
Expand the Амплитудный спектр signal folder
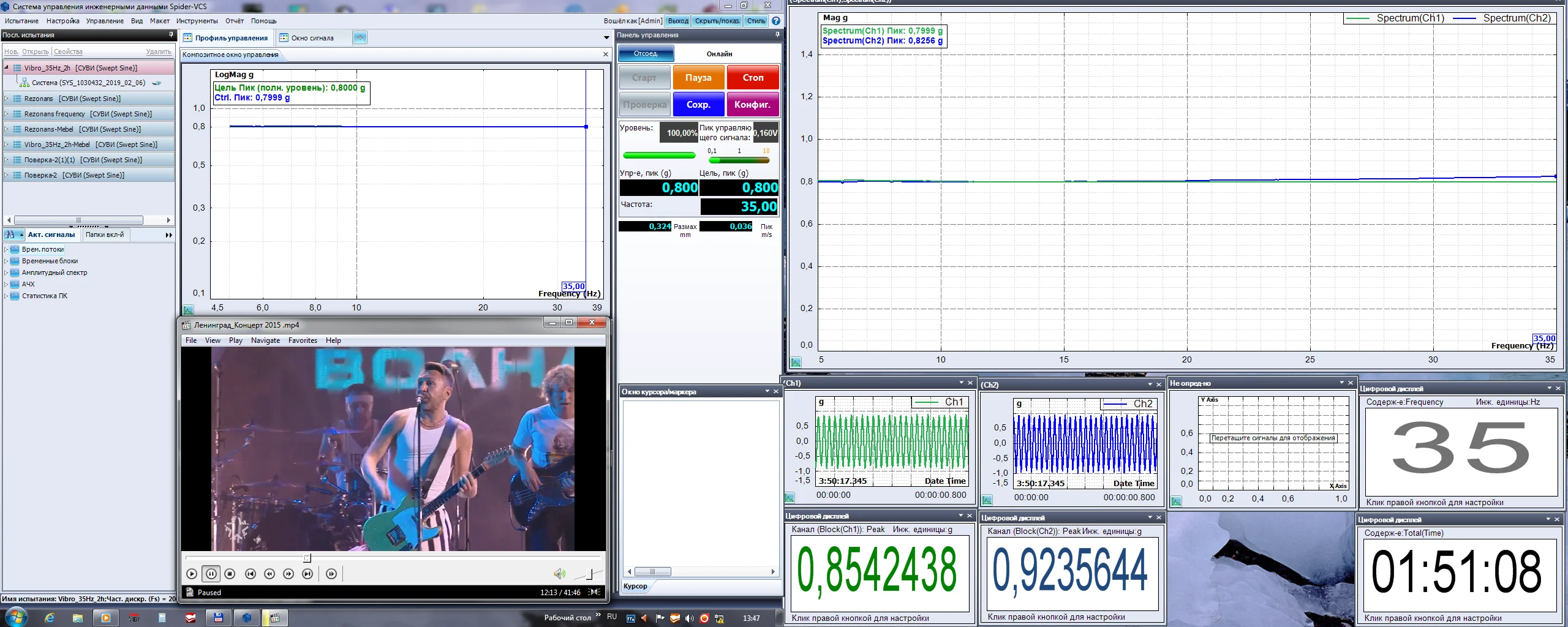coord(6,272)
